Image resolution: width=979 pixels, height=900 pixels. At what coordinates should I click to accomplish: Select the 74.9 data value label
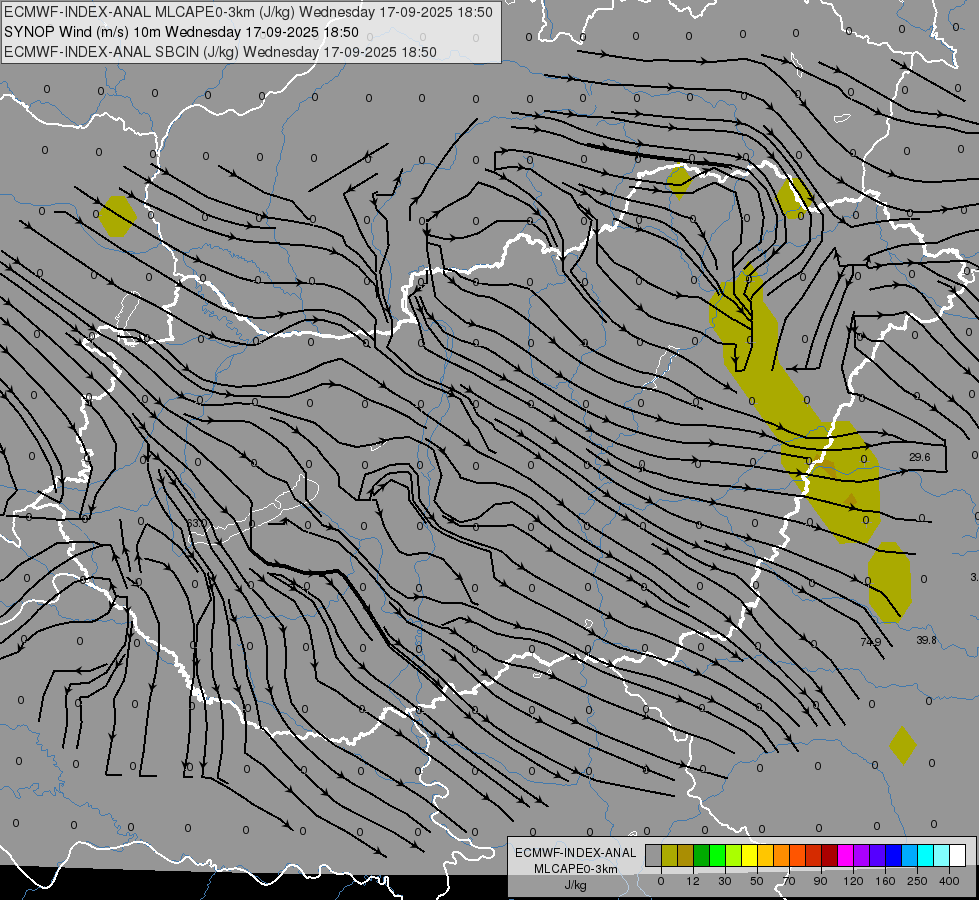tap(870, 642)
